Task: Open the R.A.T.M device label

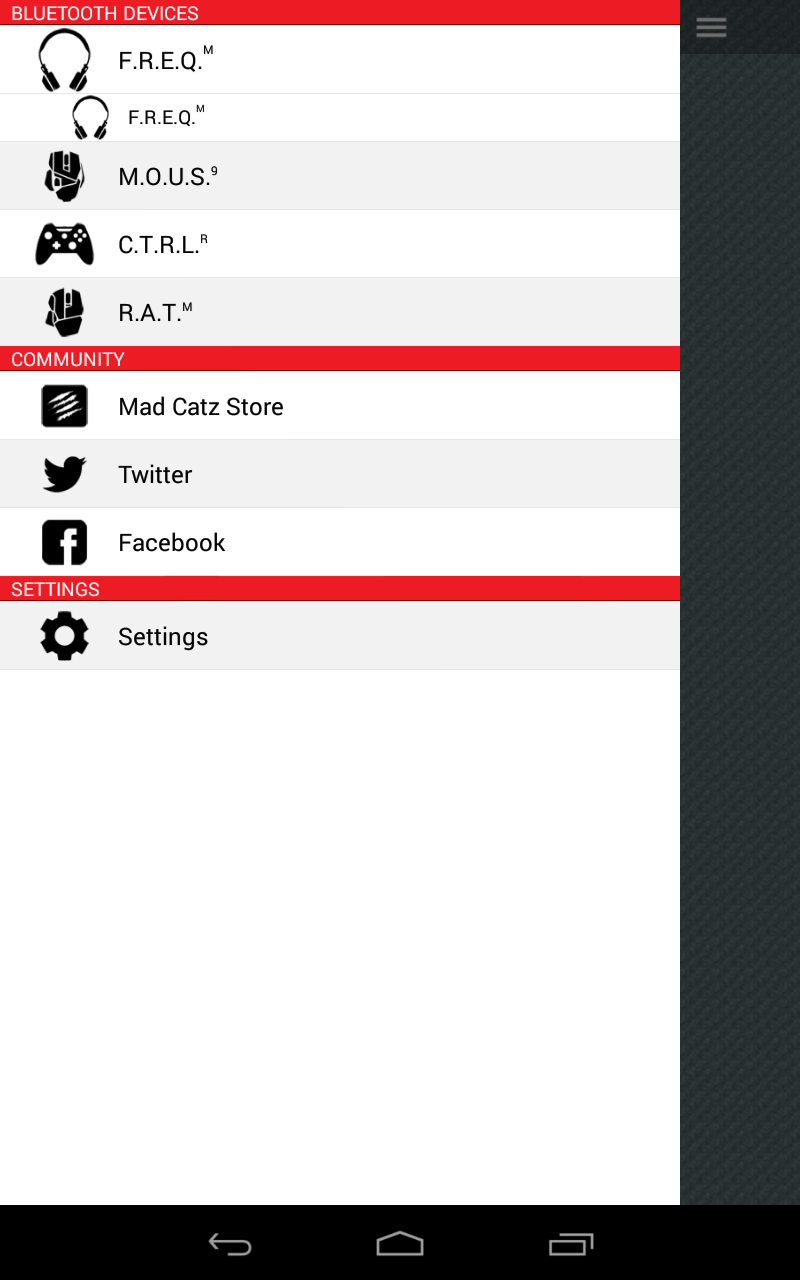Action: pyautogui.click(x=155, y=312)
